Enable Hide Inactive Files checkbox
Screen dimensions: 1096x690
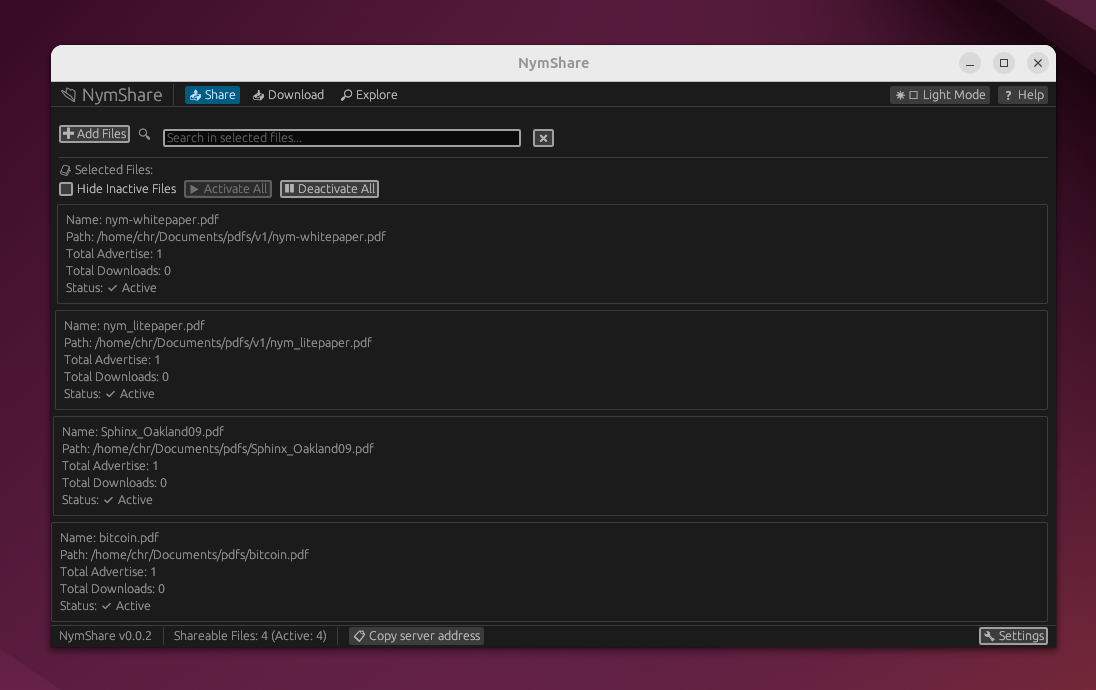point(66,189)
